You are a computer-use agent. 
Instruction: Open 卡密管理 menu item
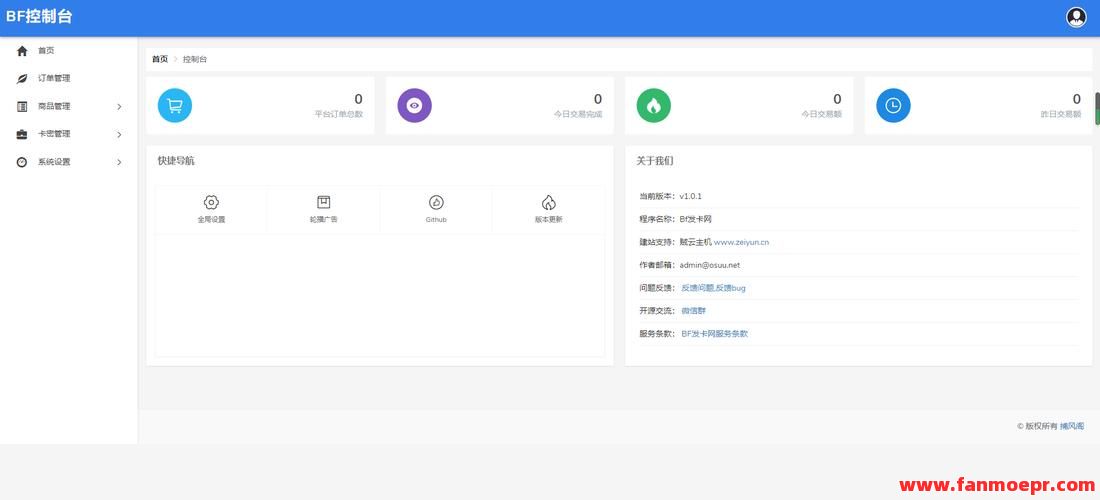54,134
